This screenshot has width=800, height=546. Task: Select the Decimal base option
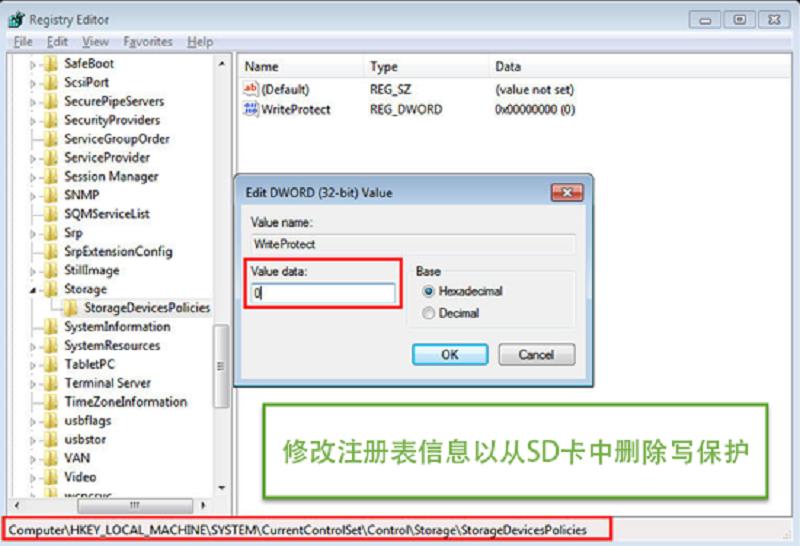pyautogui.click(x=451, y=313)
